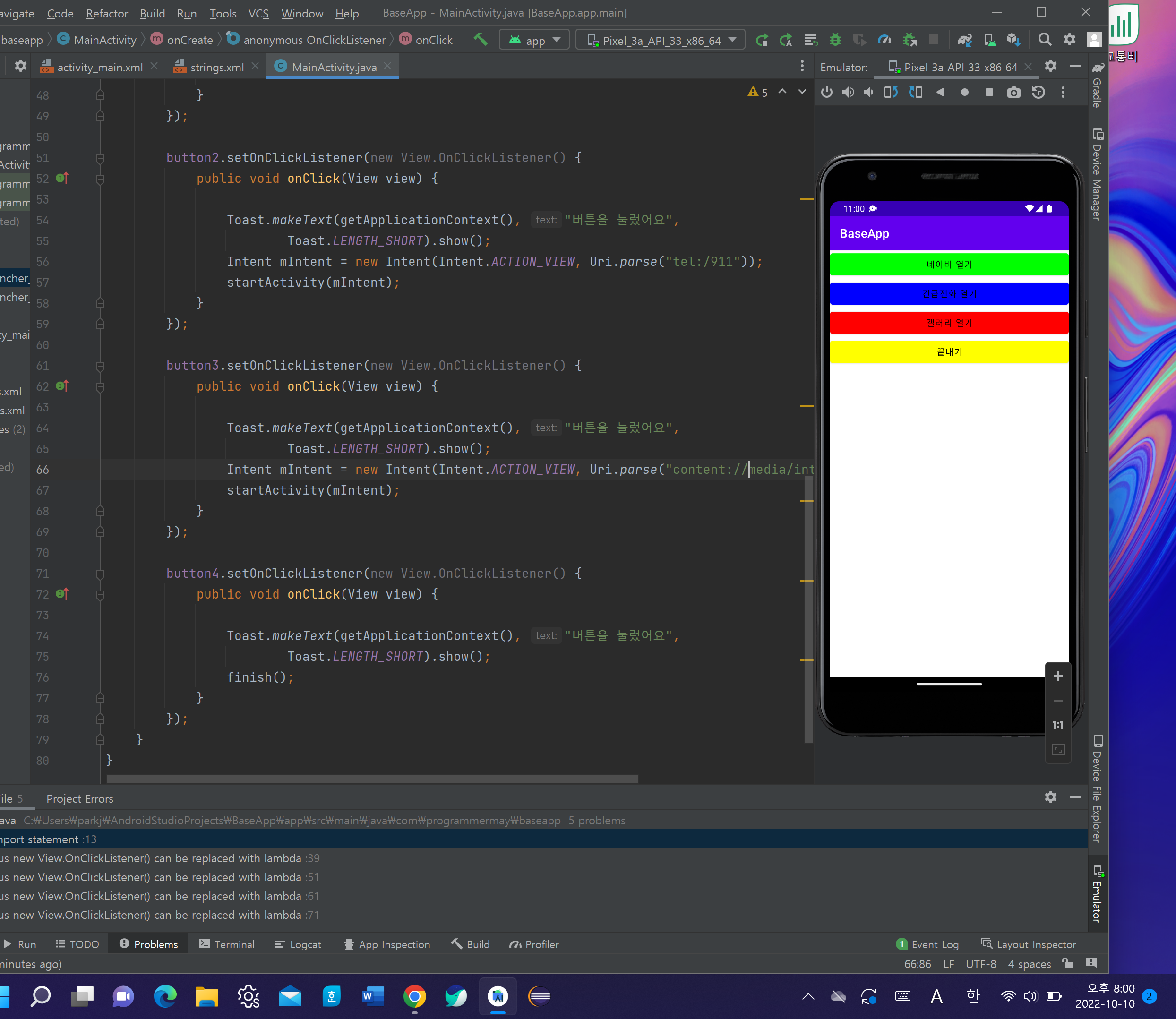
Task: Open the Refactor menu
Action: point(106,13)
